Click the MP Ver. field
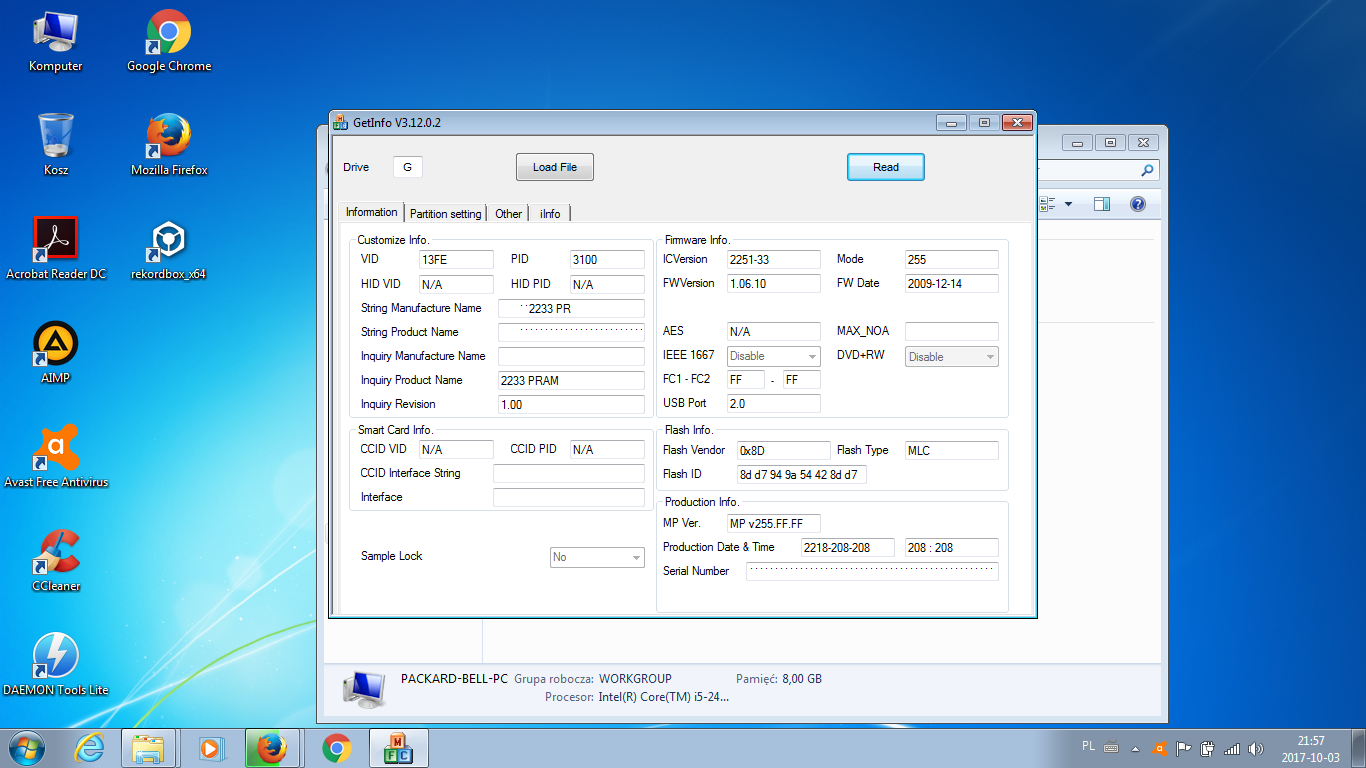Viewport: 1366px width, 768px height. pos(774,523)
